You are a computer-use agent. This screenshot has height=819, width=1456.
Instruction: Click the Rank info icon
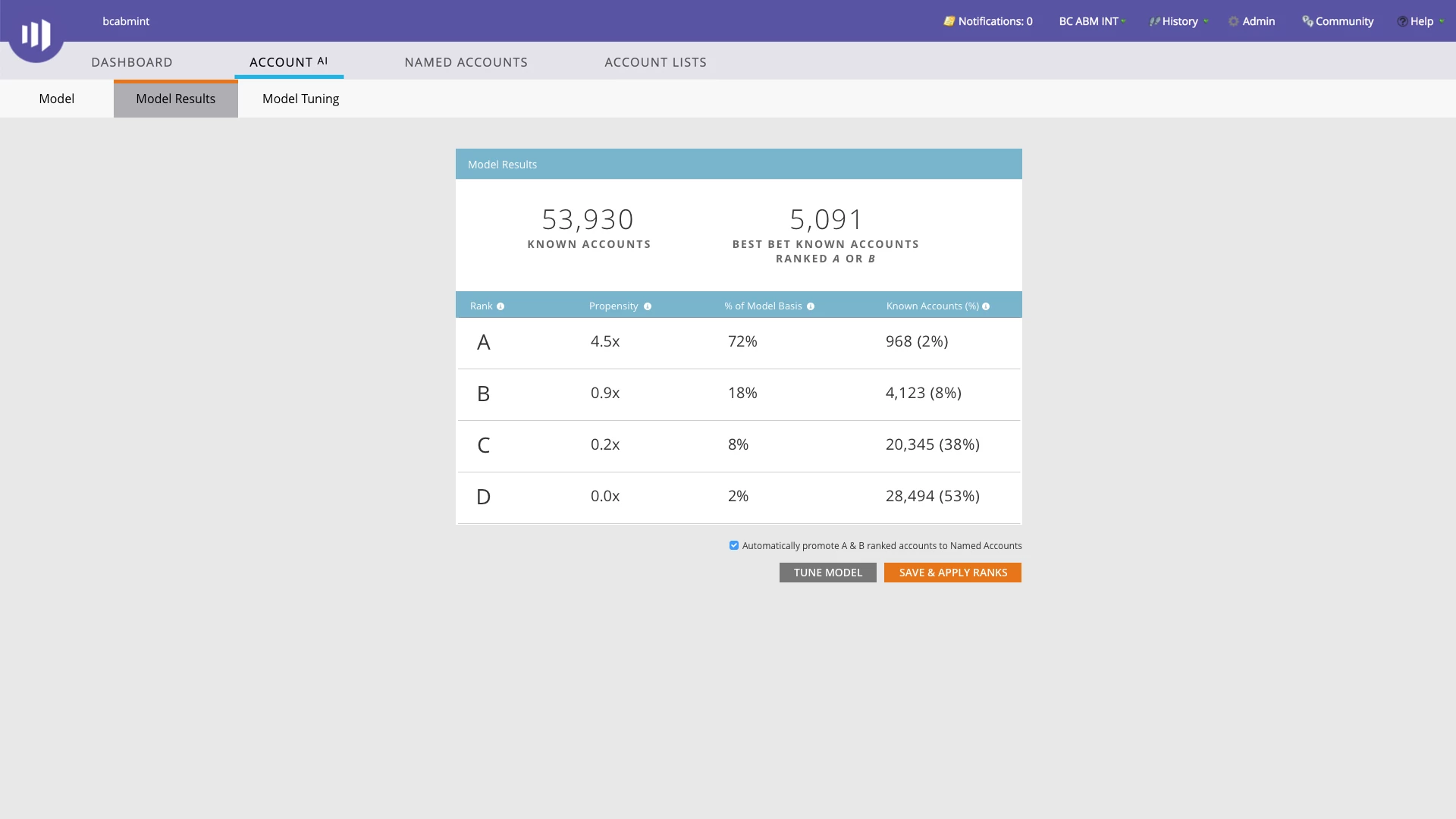(500, 306)
